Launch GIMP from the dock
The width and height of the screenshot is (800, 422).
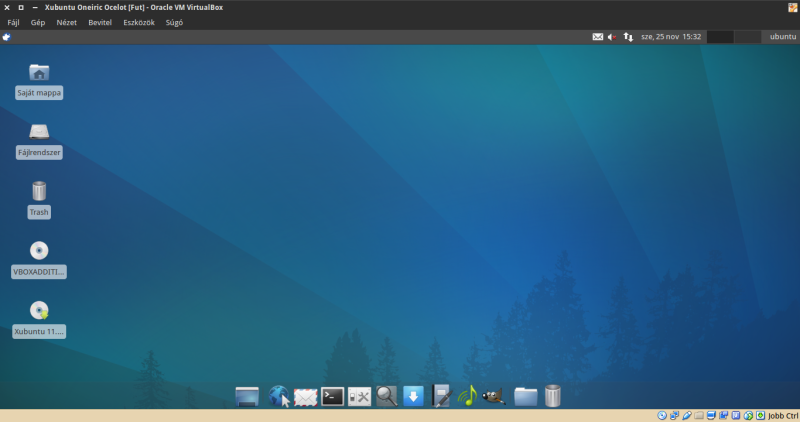[494, 396]
